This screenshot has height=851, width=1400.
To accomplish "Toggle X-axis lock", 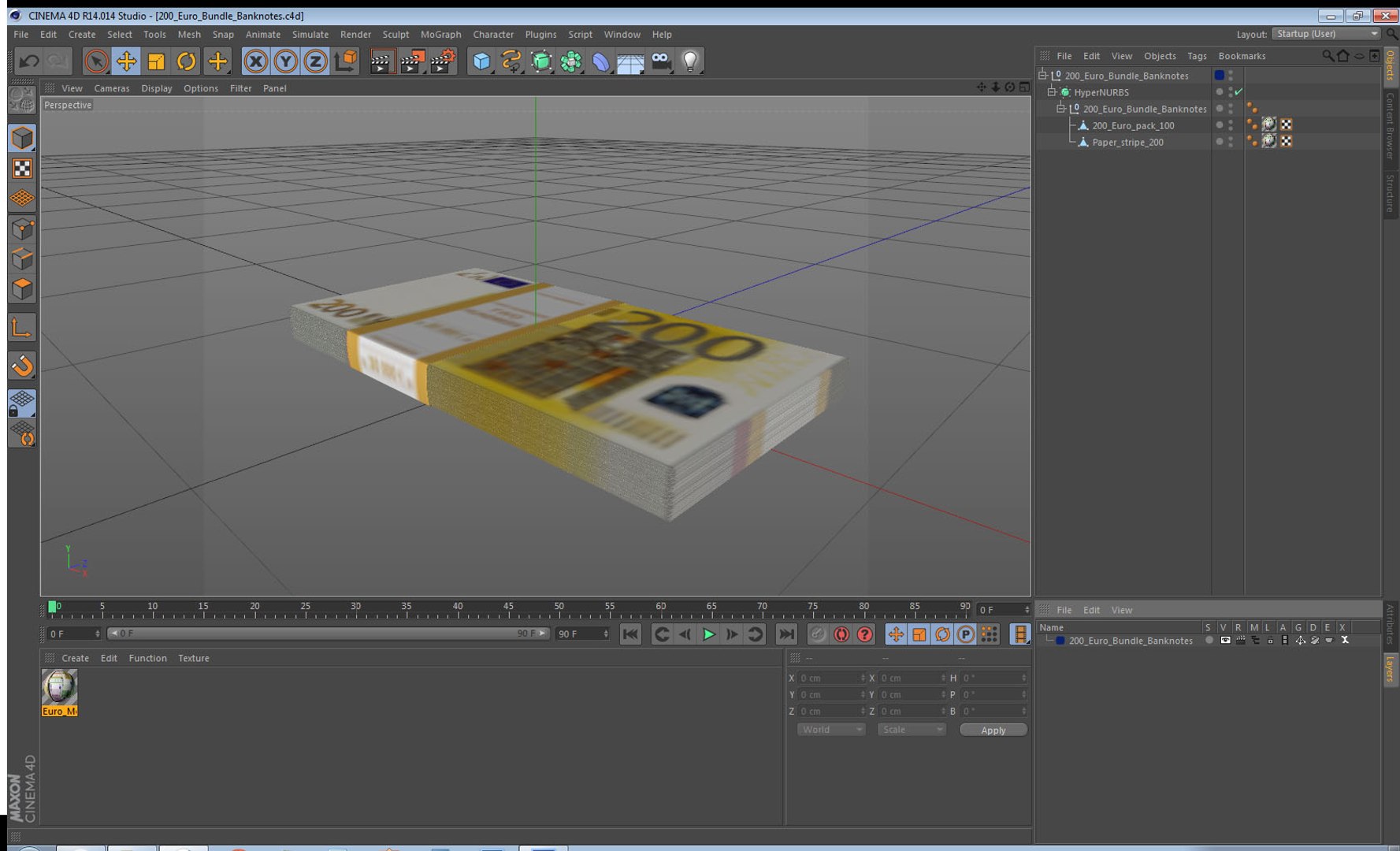I will pyautogui.click(x=255, y=61).
